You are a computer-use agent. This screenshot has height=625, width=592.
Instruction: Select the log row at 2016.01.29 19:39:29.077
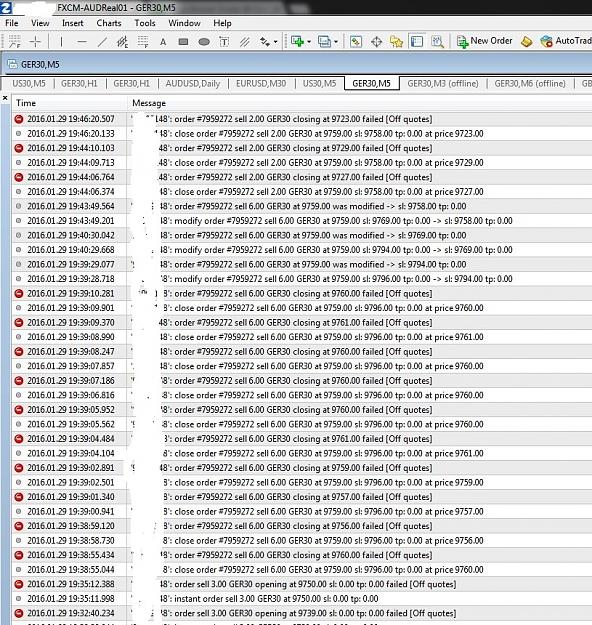pos(302,264)
